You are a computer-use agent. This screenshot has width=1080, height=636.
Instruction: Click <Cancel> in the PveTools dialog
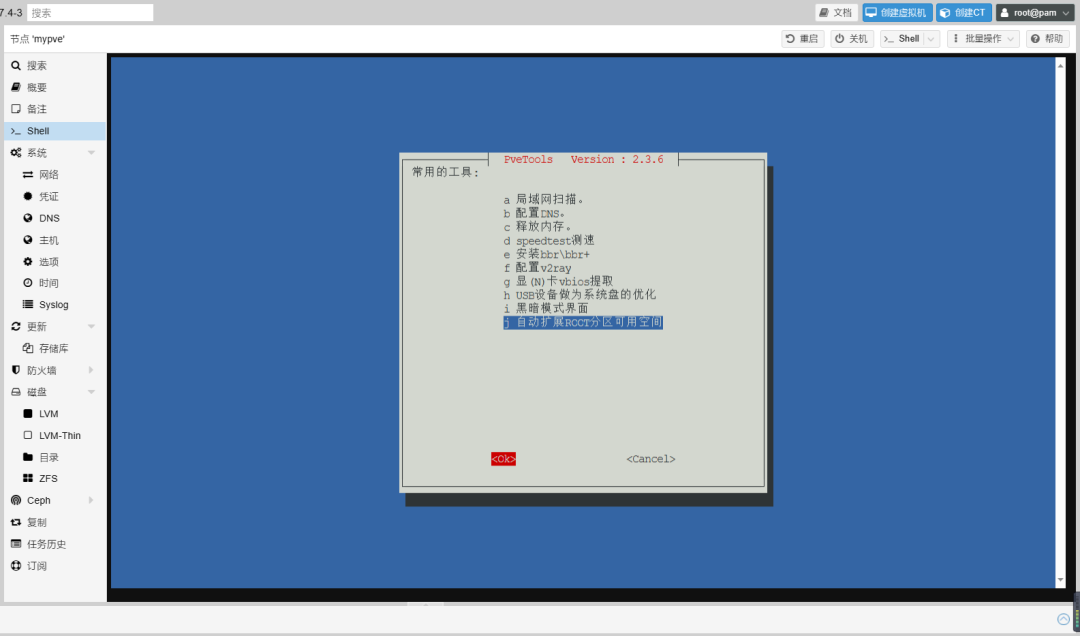[651, 459]
